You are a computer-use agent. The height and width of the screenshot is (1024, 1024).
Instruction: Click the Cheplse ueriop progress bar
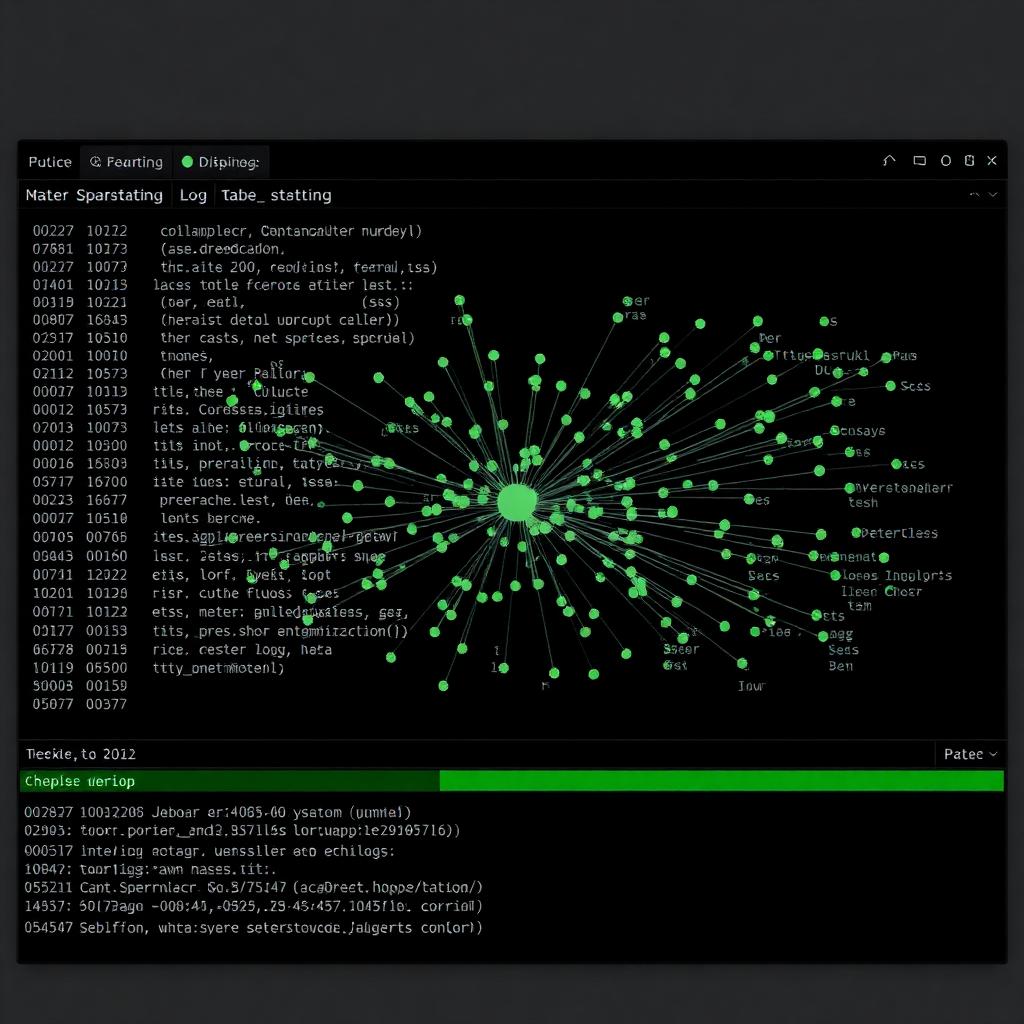tap(512, 781)
